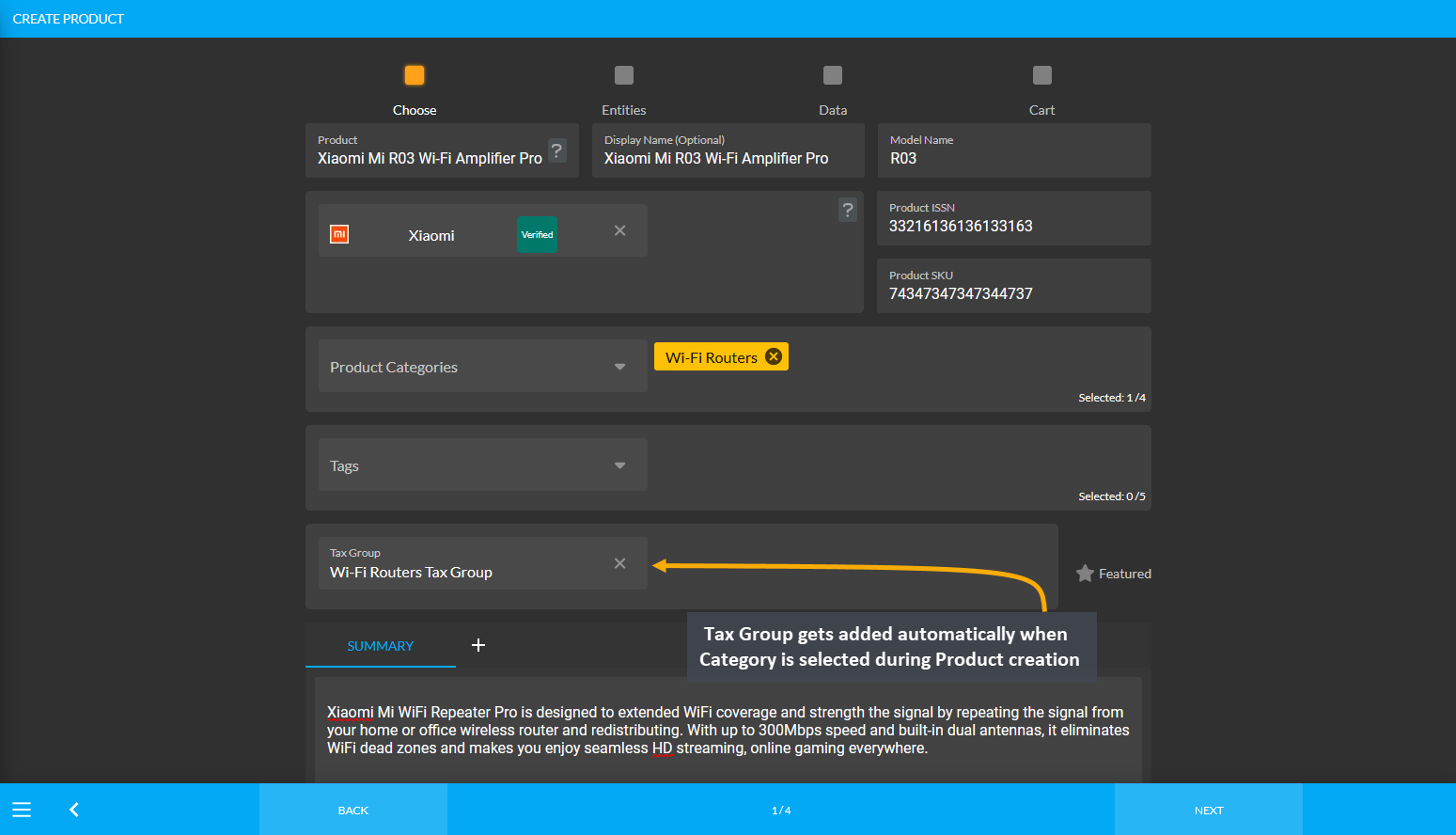
Task: Click the help icon beside Product field
Action: point(557,150)
